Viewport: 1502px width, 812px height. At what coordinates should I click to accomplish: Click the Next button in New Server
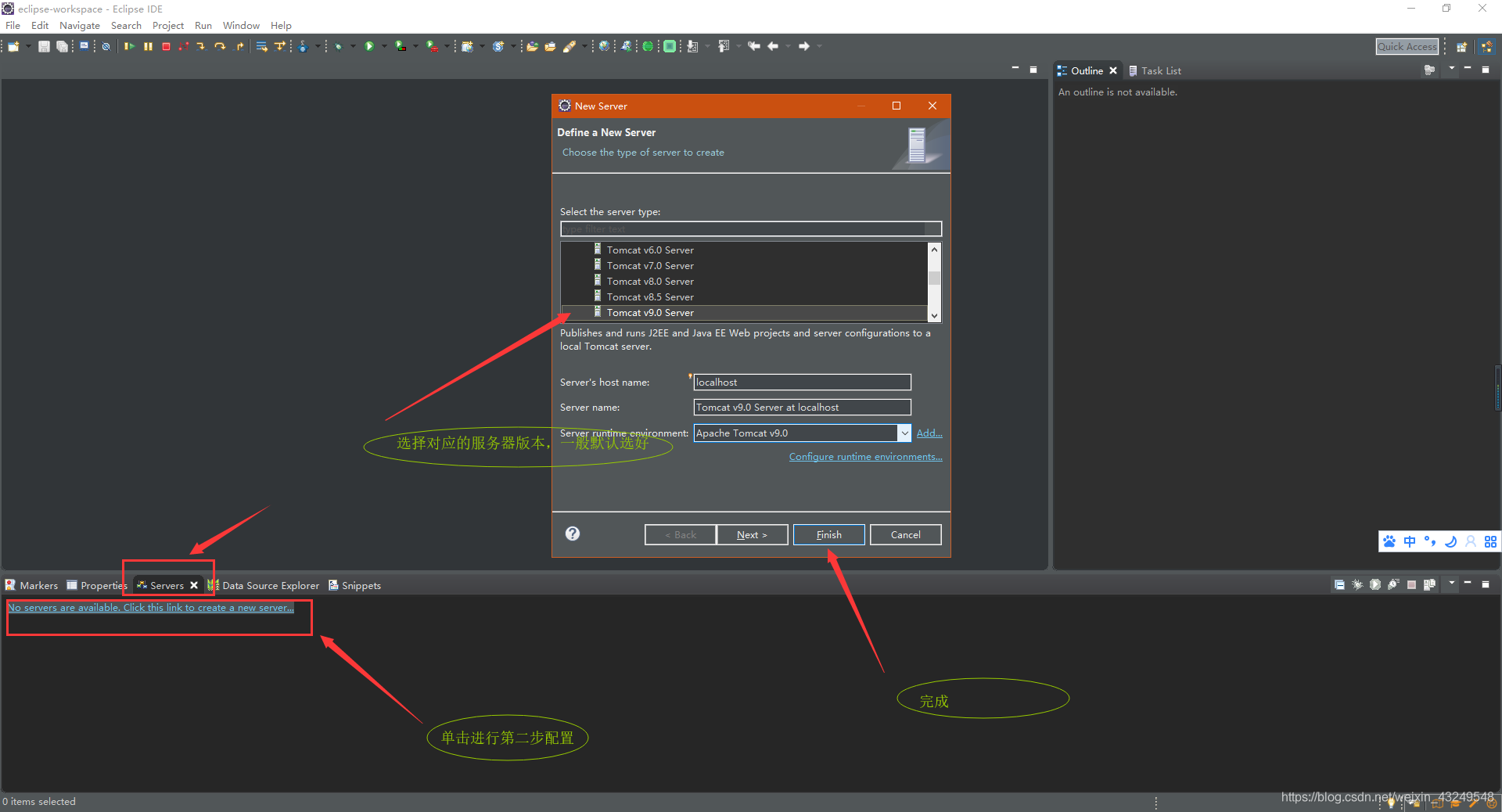coord(752,535)
